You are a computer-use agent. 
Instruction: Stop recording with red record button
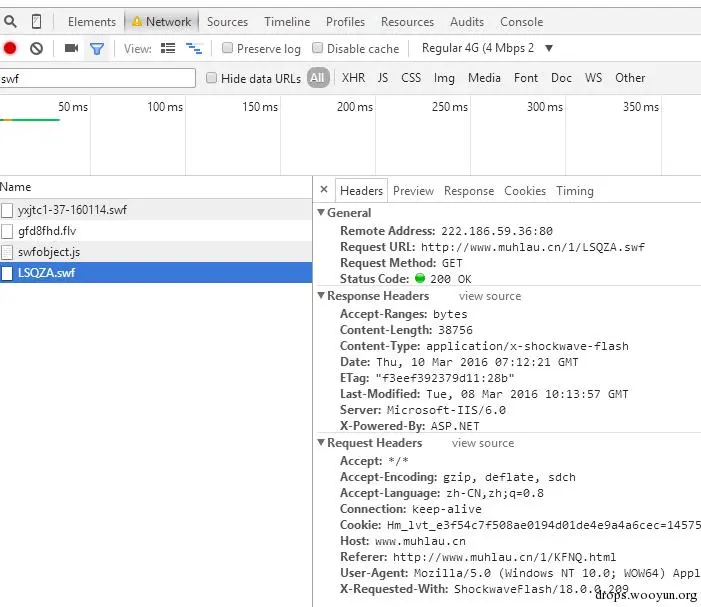[x=10, y=48]
